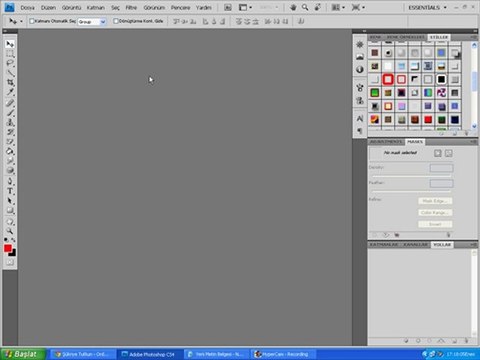480x360 pixels.
Task: Open Yeni Metin Belgesi taskbar window
Action: 216,354
